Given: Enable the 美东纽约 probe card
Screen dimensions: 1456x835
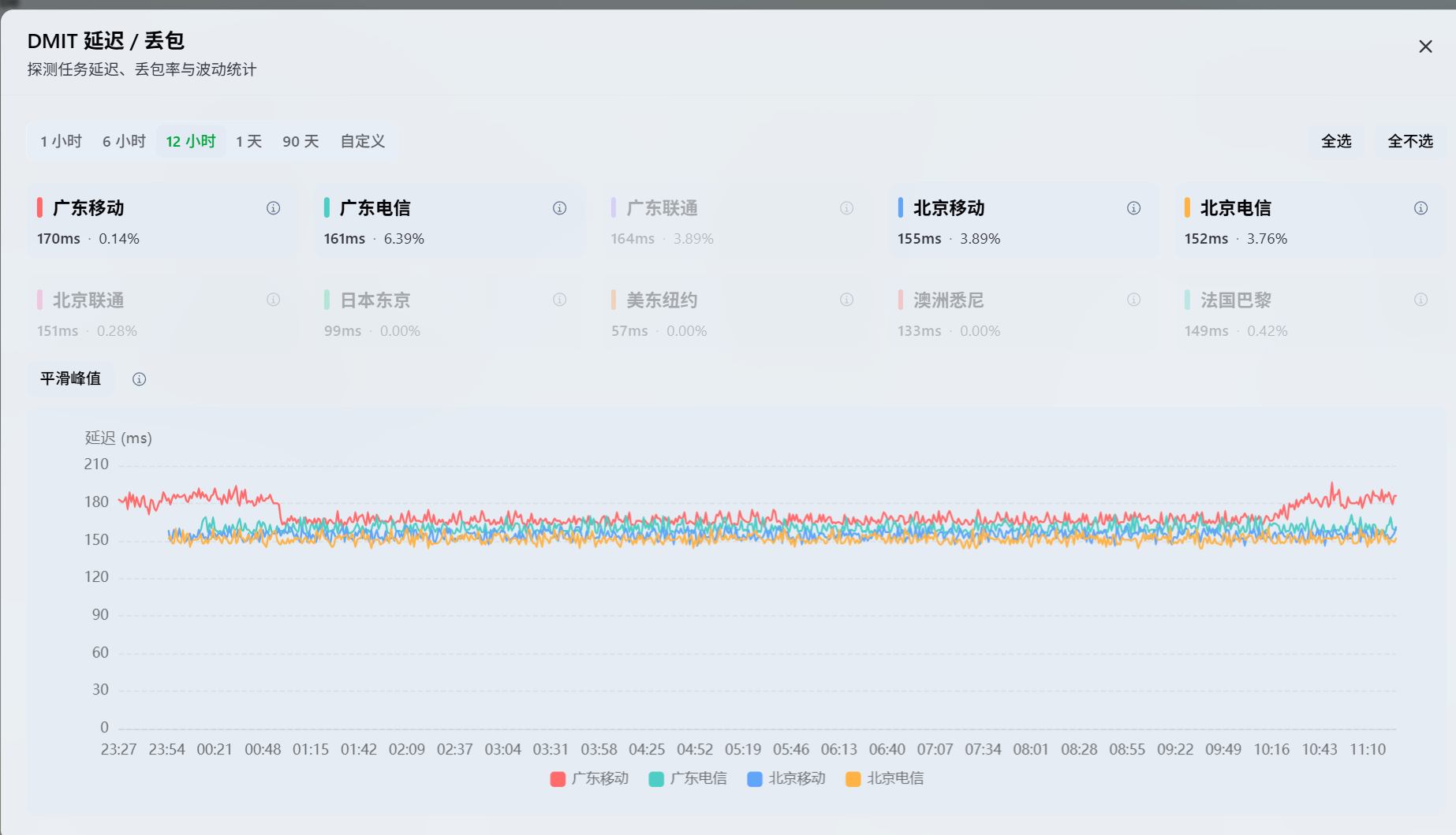Looking at the screenshot, I should tap(736, 314).
